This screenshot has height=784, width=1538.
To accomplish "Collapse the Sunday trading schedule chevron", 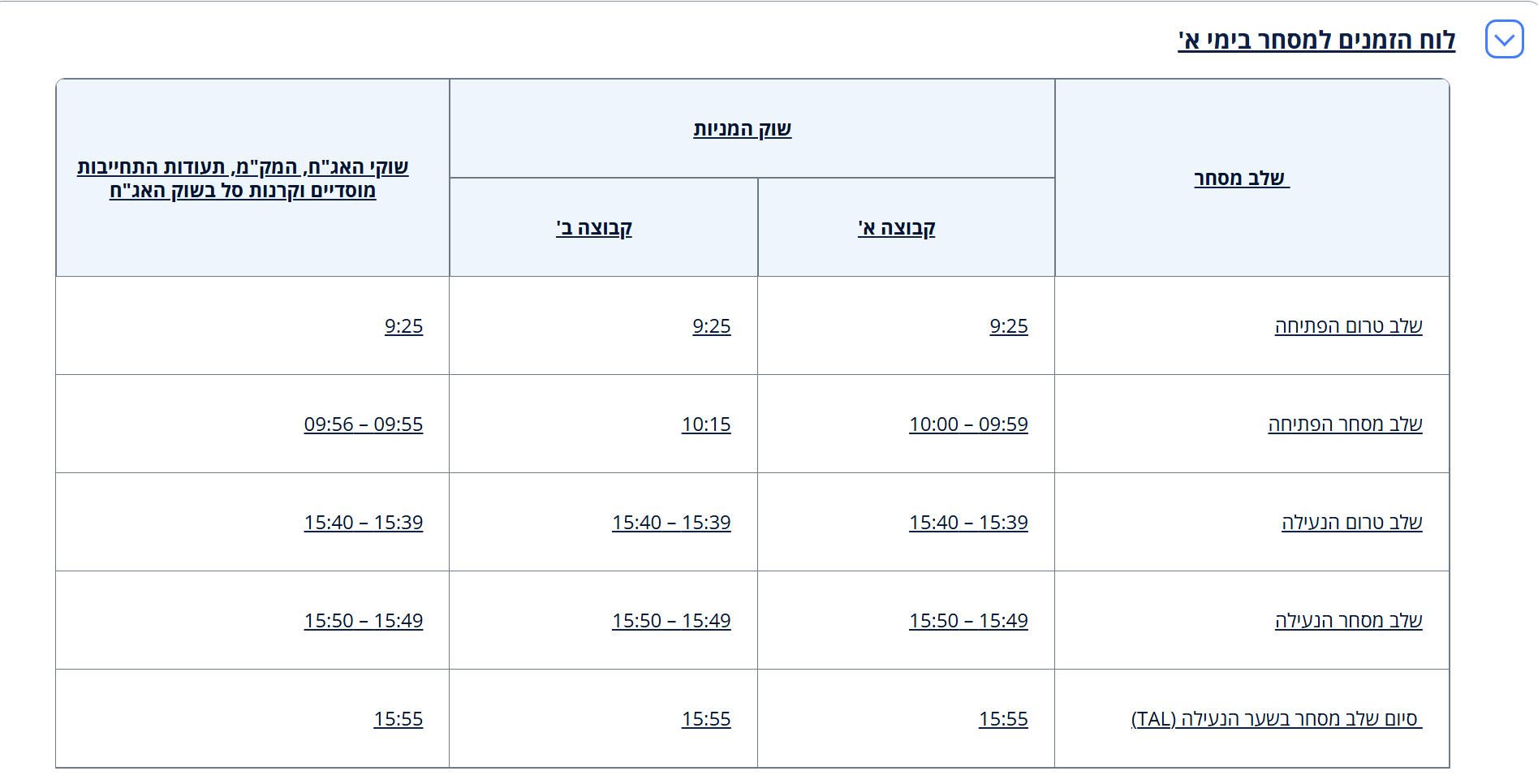I will click(1504, 40).
